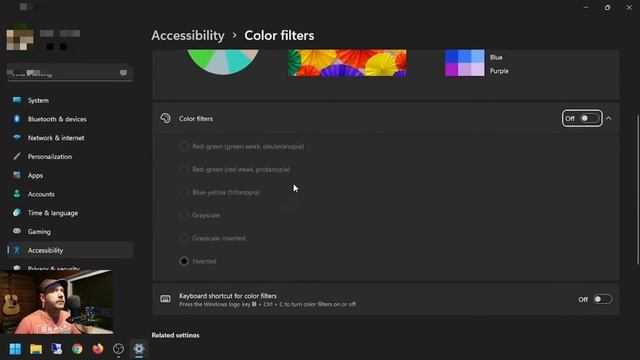Open System settings in the sidebar
640x360 pixels.
(70, 100)
